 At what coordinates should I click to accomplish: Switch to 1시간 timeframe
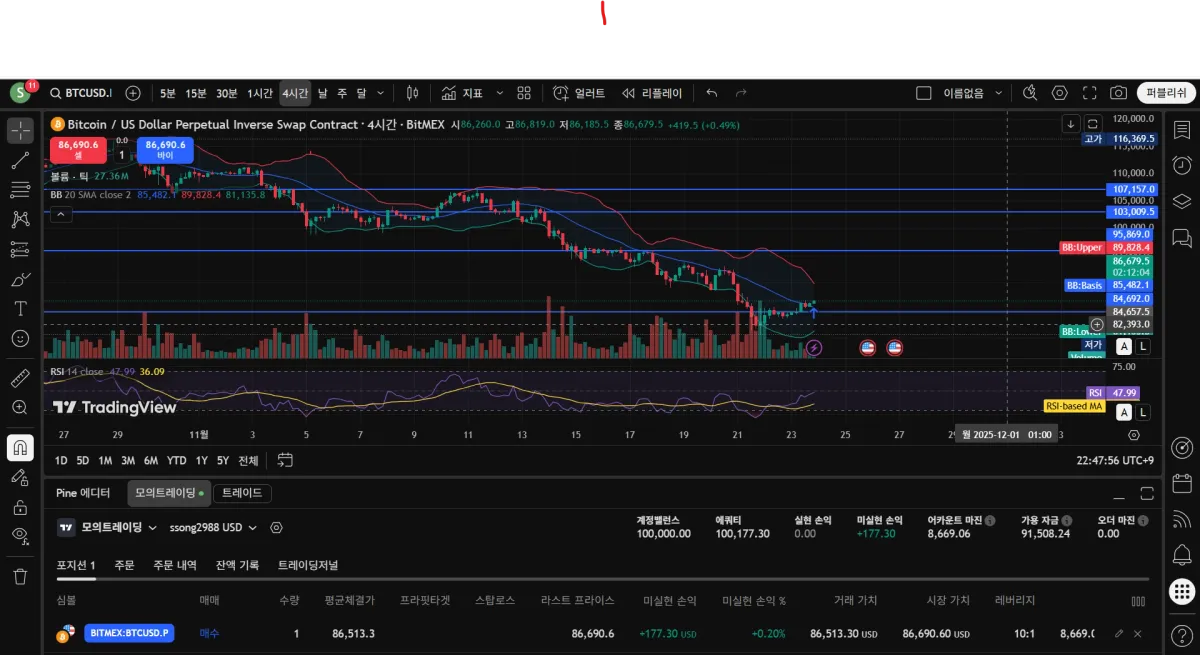click(260, 93)
